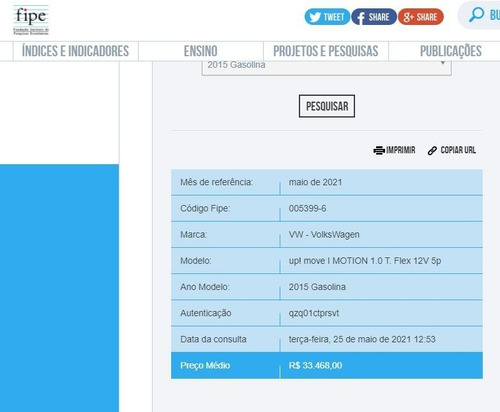Image resolution: width=500 pixels, height=412 pixels.
Task: Click the Mês de referência row
Action: [x=327, y=182]
